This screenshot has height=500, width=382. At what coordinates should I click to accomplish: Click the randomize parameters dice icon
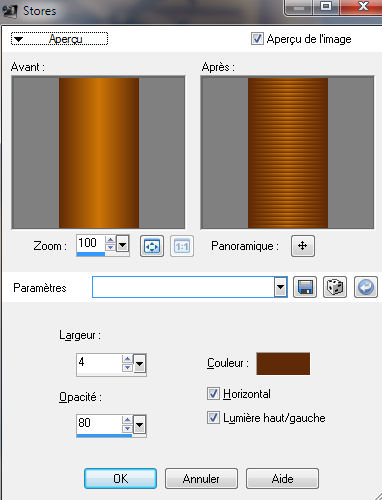coord(335,287)
